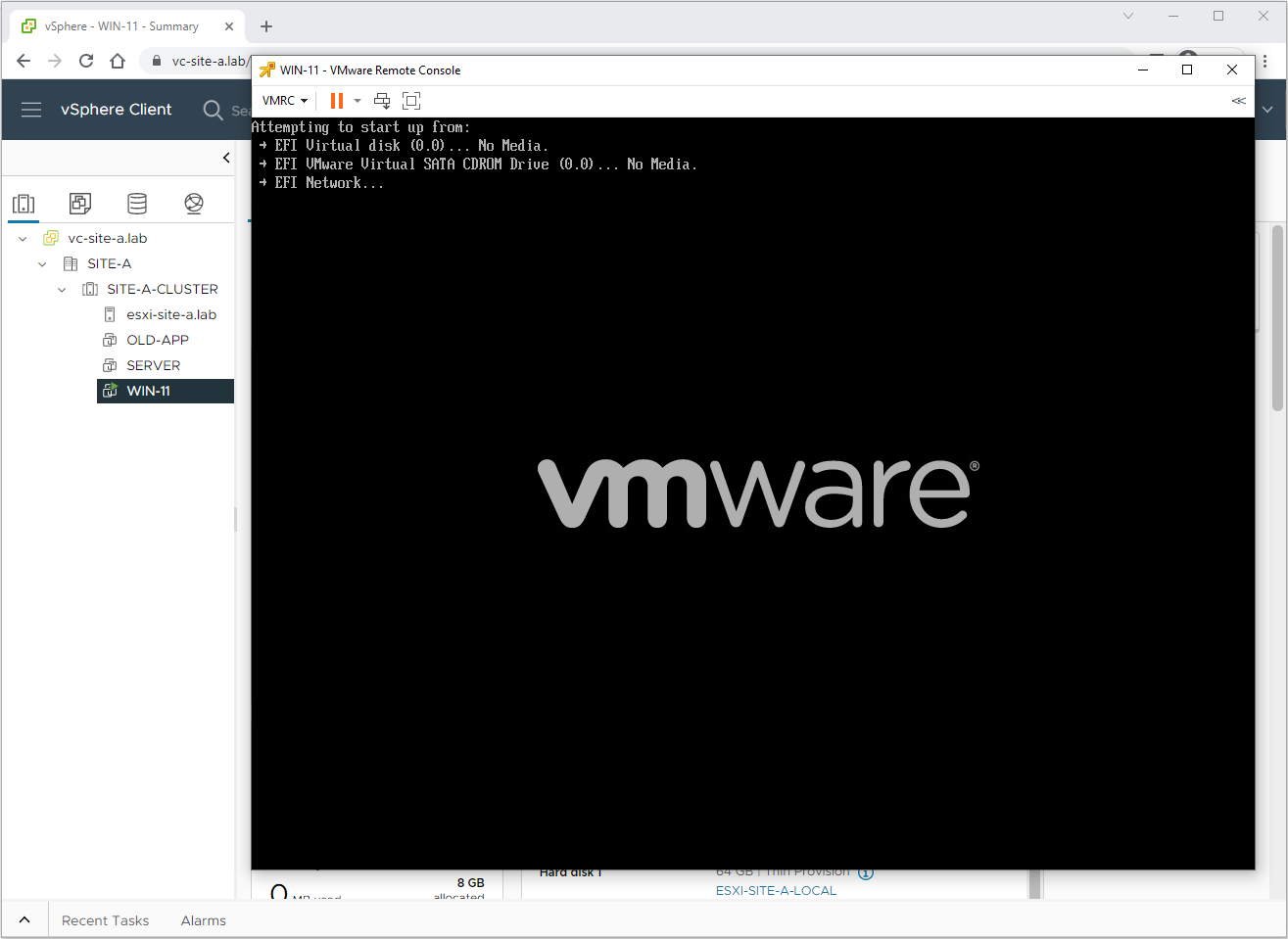Image resolution: width=1288 pixels, height=939 pixels.
Task: Go back in the Chrome browser
Action: (x=24, y=61)
